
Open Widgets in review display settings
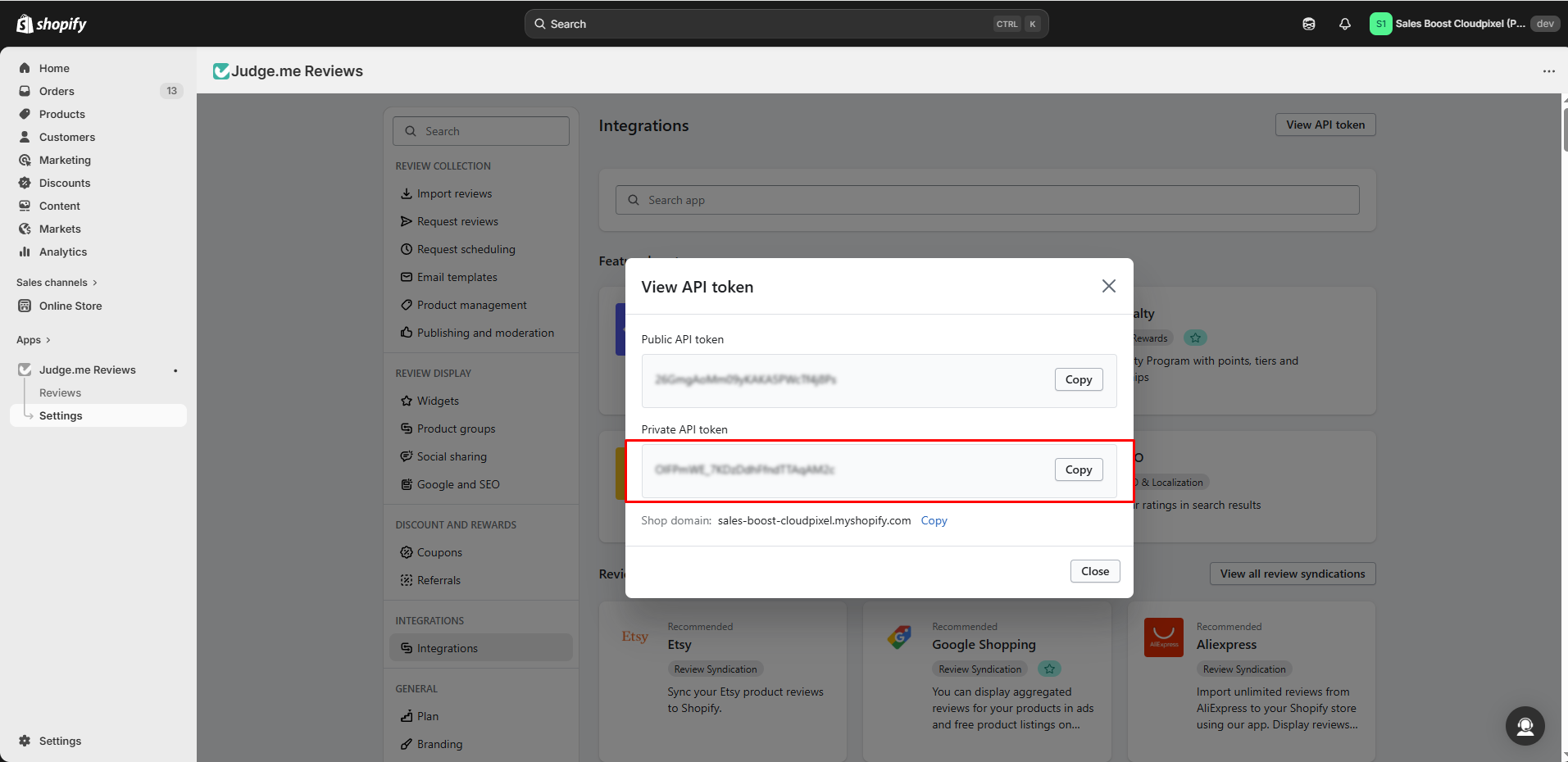438,401
